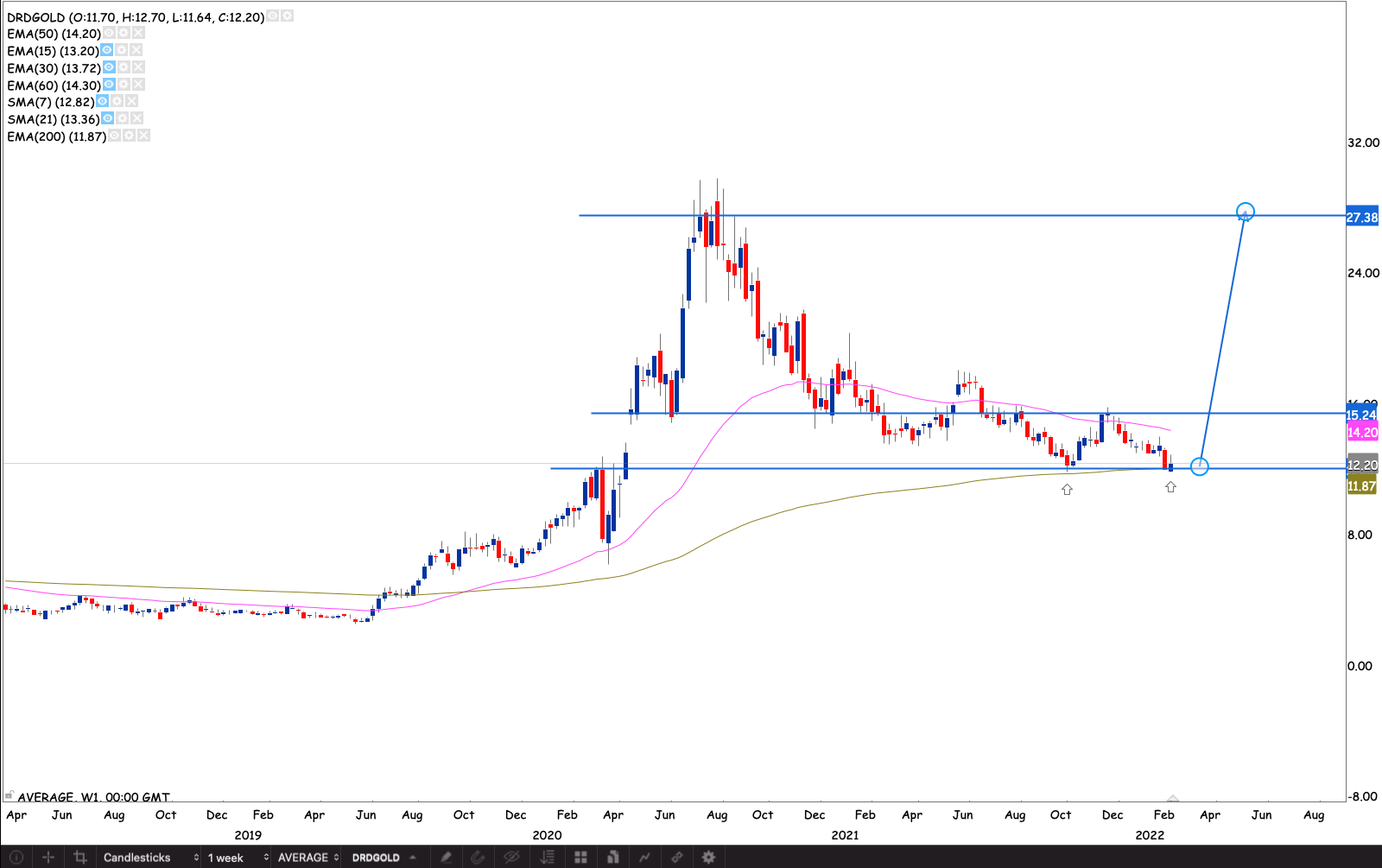This screenshot has height=868, width=1382.
Task: Open the line chart indicators icon
Action: (x=644, y=858)
